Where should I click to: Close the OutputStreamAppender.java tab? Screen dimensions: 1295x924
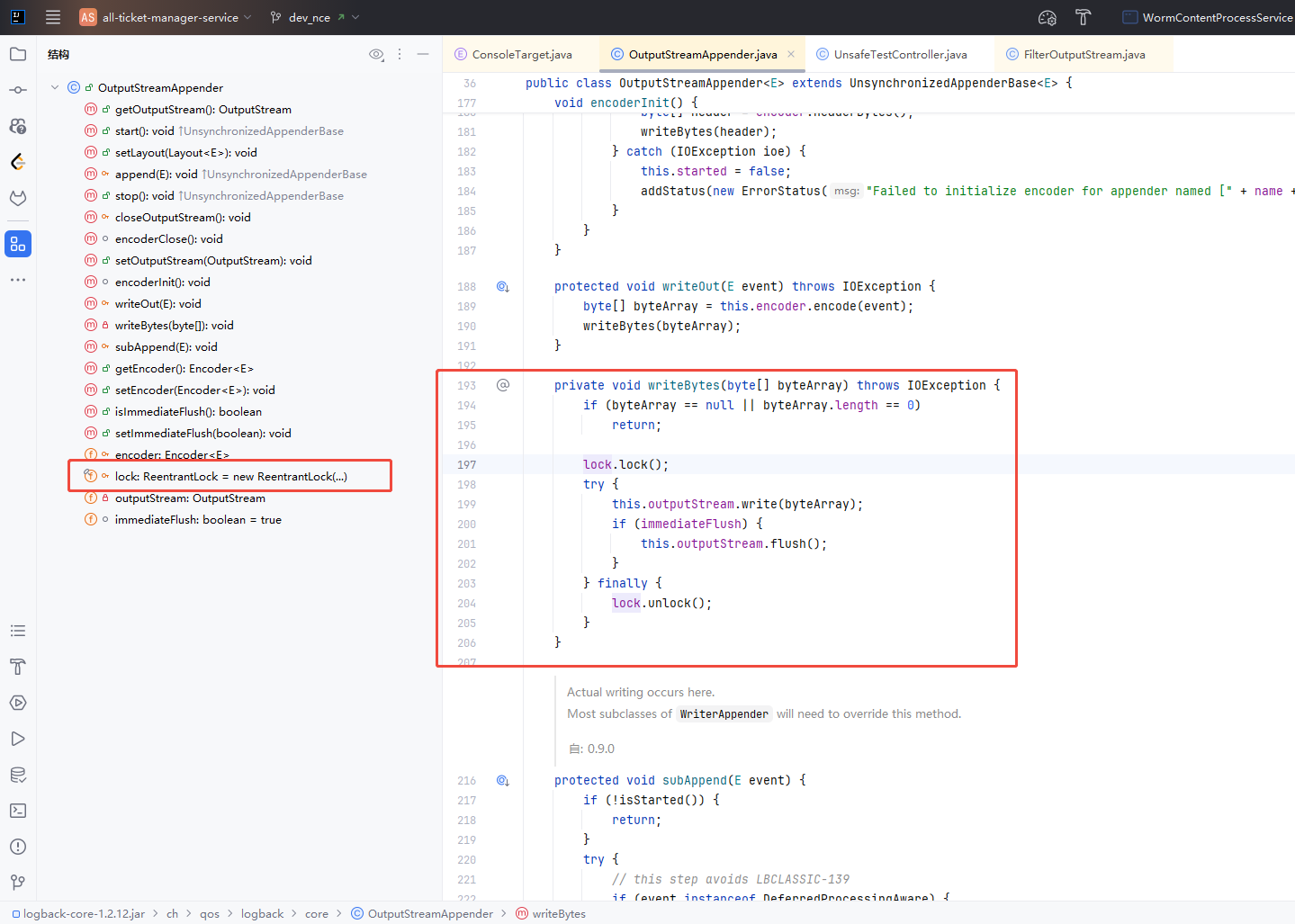791,55
